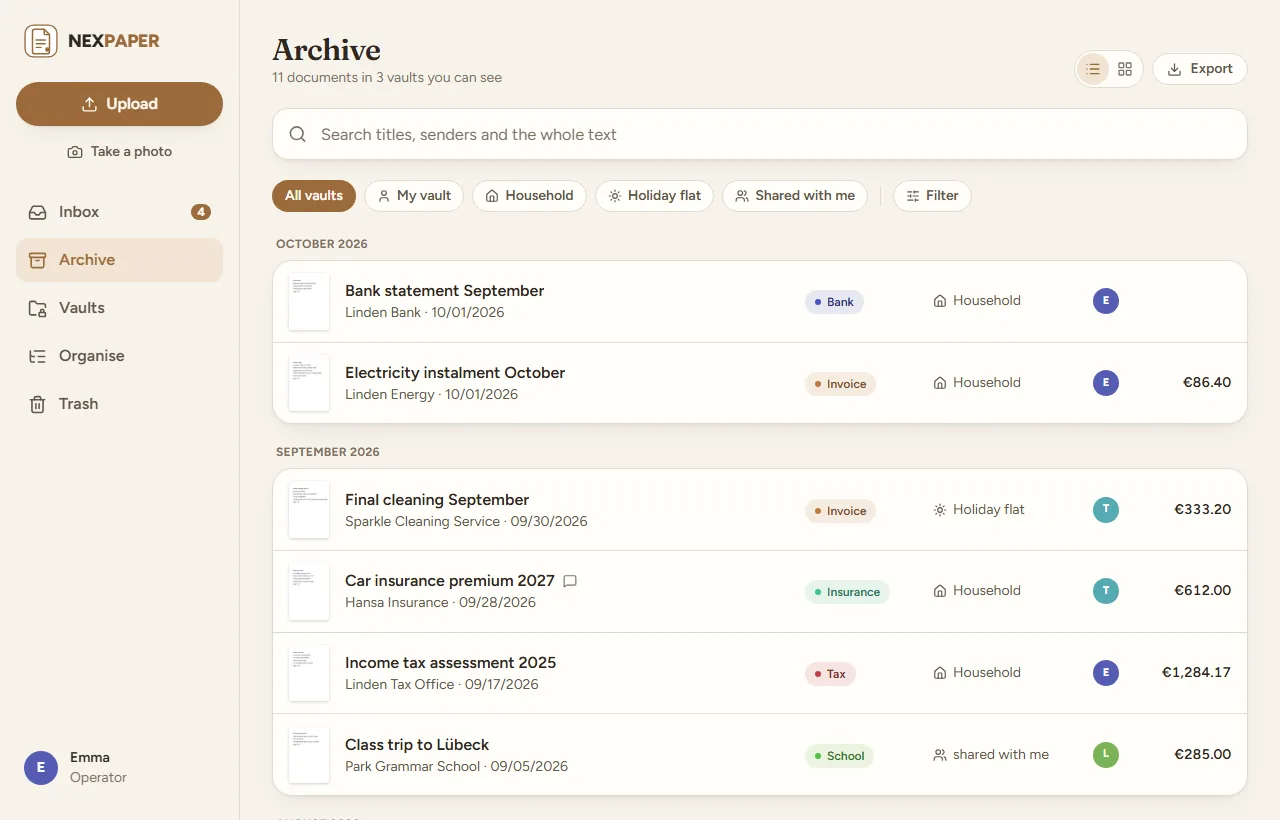Click owner avatar L on Class trip row

point(1106,755)
